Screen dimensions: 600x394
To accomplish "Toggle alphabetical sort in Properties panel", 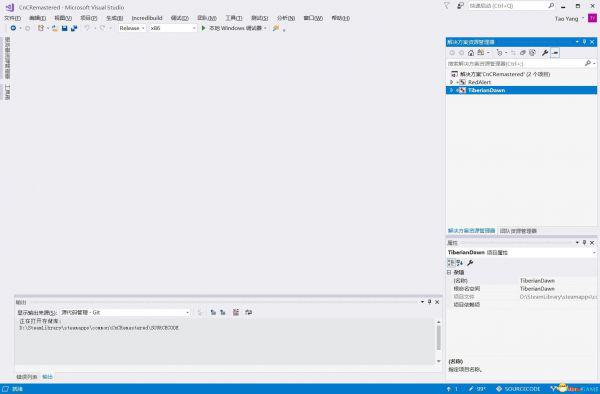I will click(x=460, y=263).
